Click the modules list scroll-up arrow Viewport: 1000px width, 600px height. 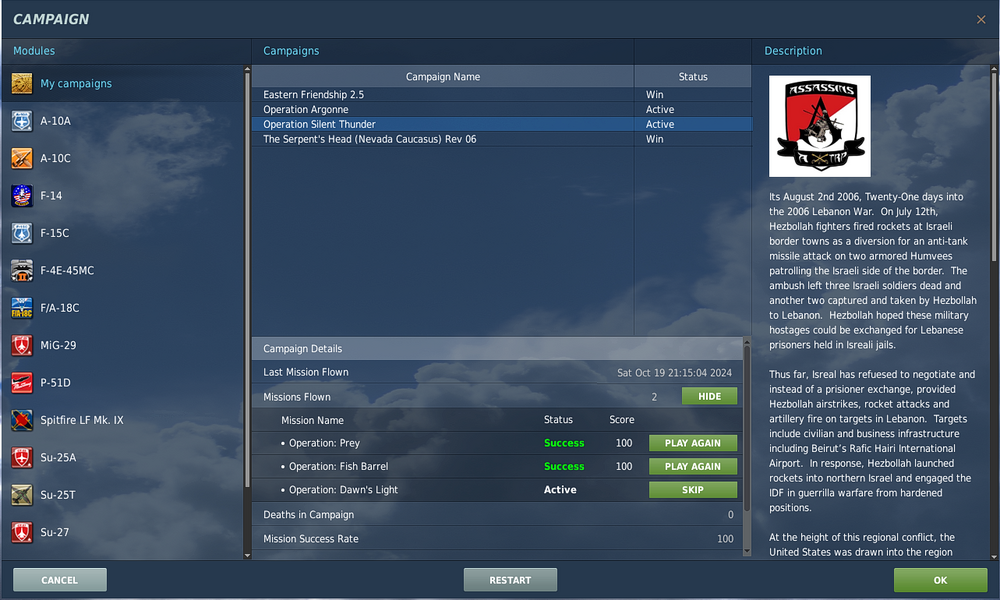247,70
